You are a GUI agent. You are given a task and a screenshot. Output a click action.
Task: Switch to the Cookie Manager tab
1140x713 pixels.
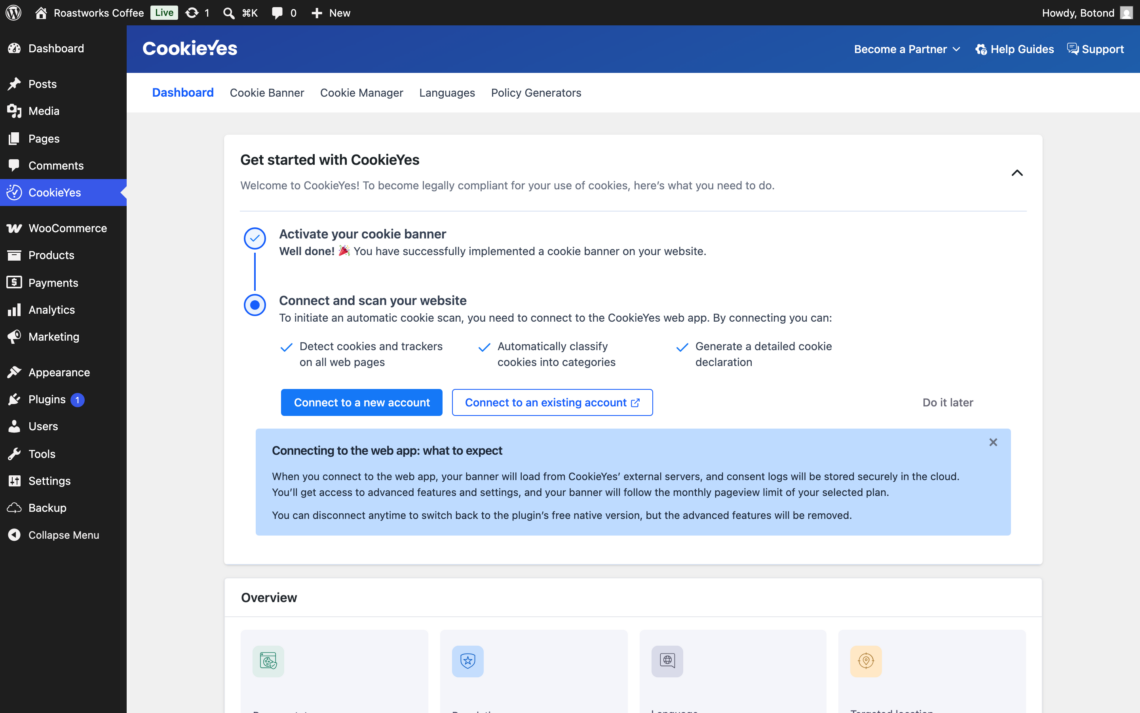[361, 92]
